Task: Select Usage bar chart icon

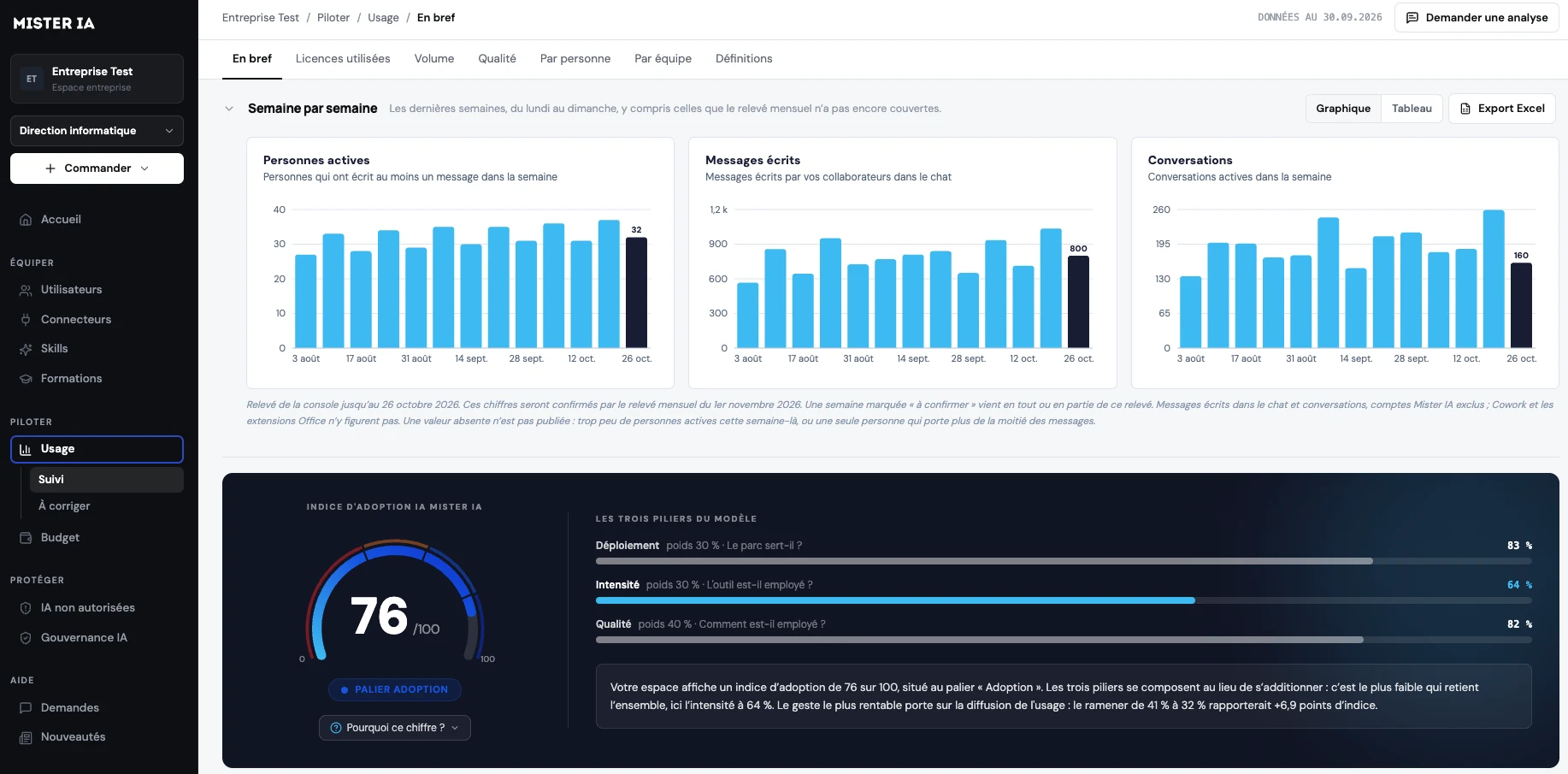Action: pos(26,450)
